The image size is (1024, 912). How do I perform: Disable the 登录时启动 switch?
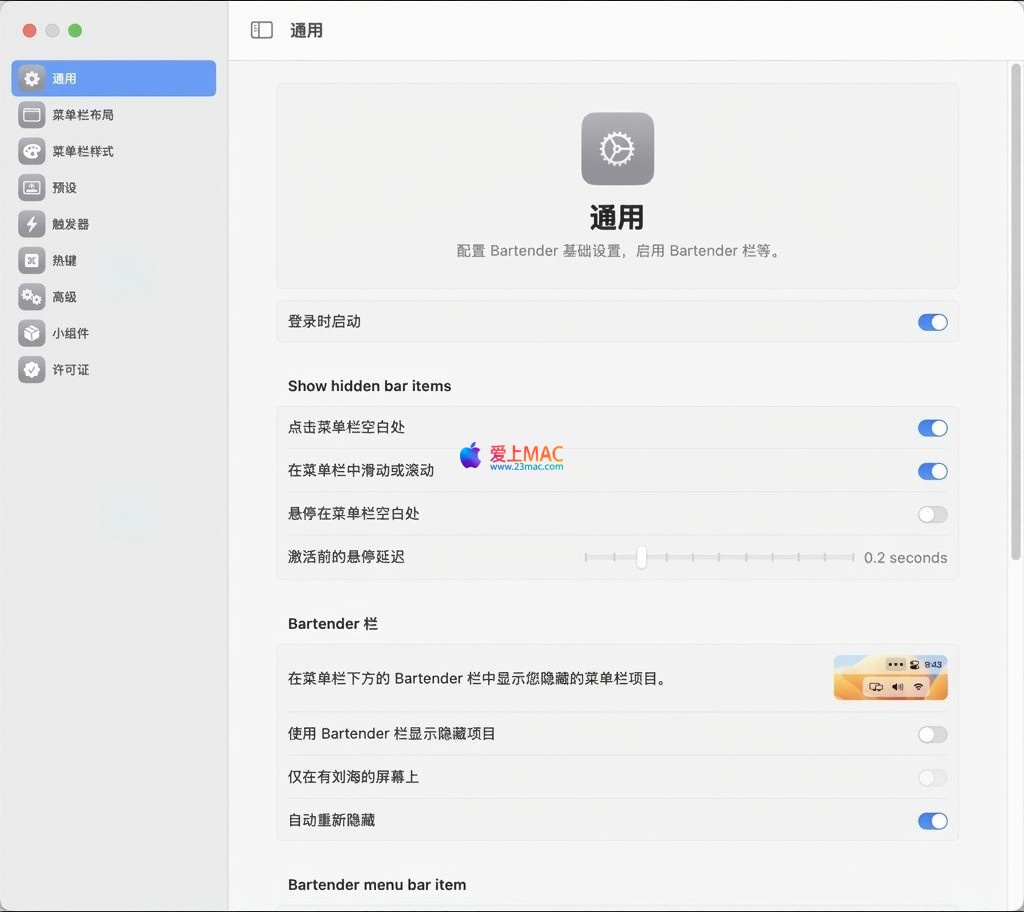coord(932,322)
